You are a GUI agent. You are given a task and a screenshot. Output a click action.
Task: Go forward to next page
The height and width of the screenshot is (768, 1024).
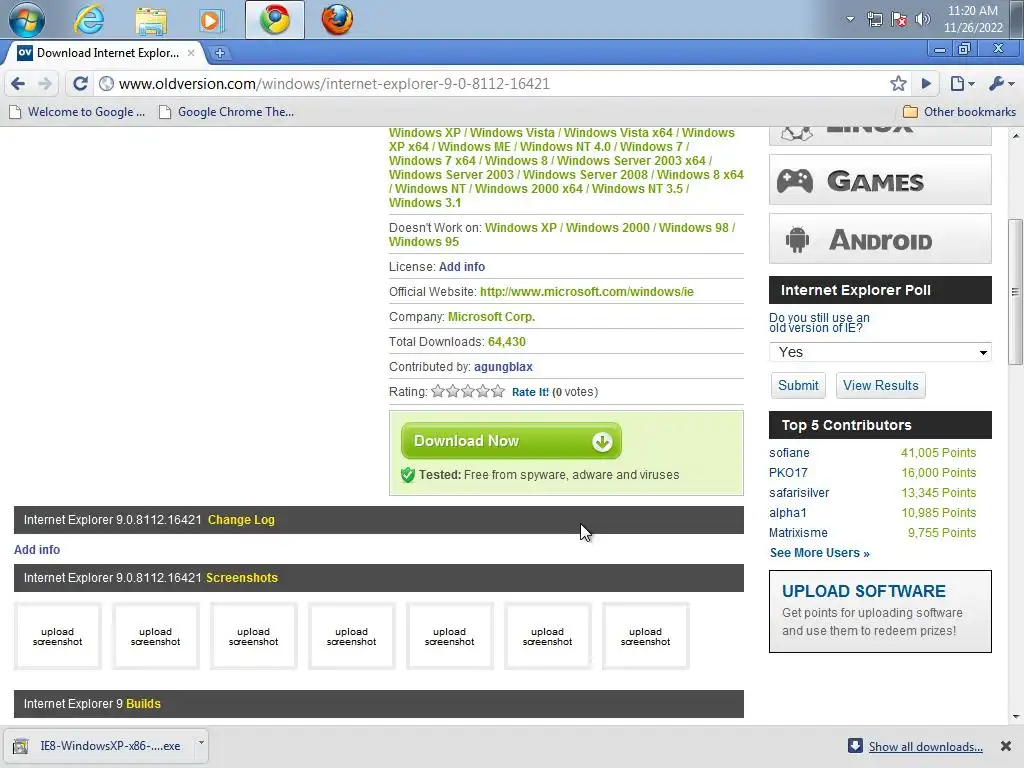tap(44, 84)
